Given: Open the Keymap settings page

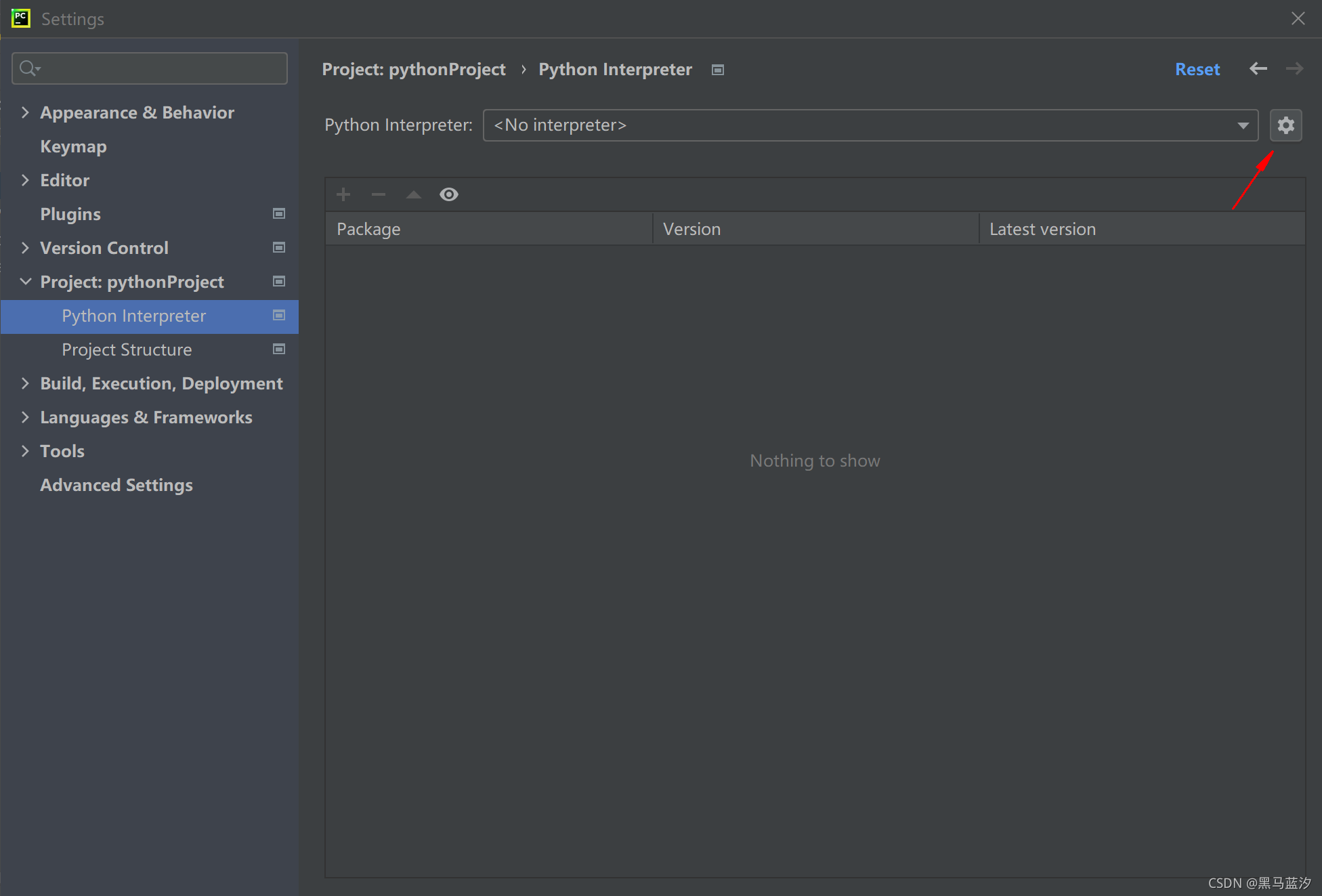Looking at the screenshot, I should tap(73, 146).
